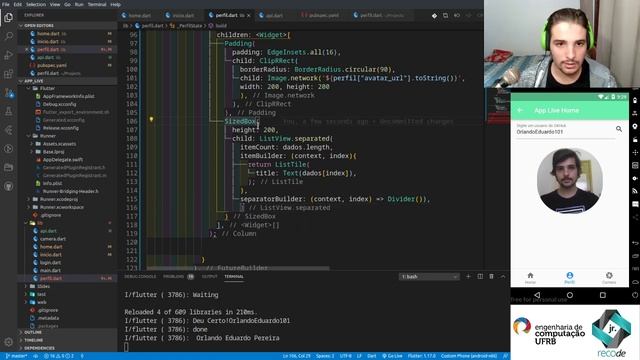Switch to the Output panel tab
640x360 pixels.
click(209, 276)
